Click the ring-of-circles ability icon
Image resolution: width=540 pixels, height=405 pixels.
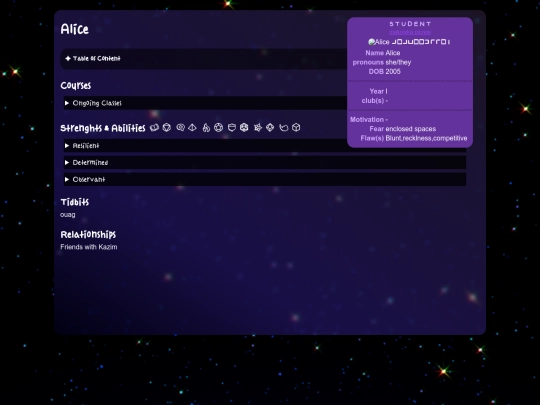(x=218, y=128)
